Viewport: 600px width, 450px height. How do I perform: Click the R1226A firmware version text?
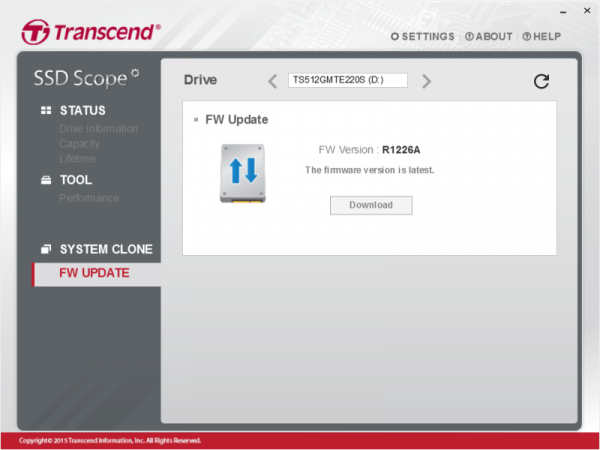click(x=400, y=150)
